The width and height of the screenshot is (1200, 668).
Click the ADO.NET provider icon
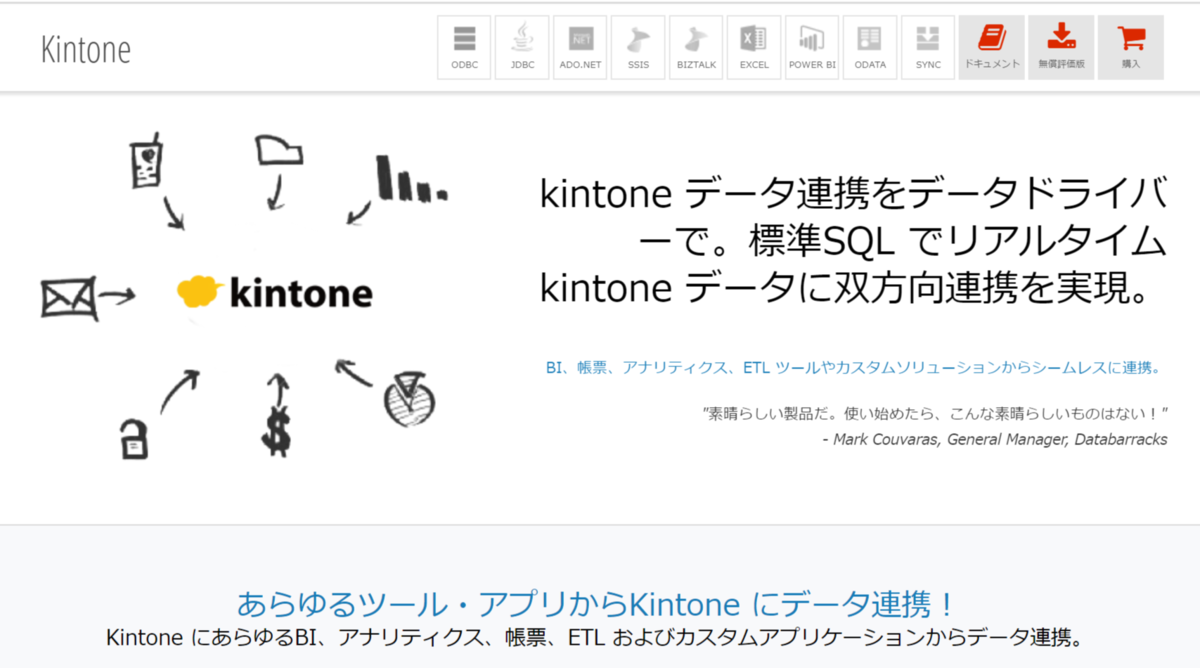pos(579,46)
